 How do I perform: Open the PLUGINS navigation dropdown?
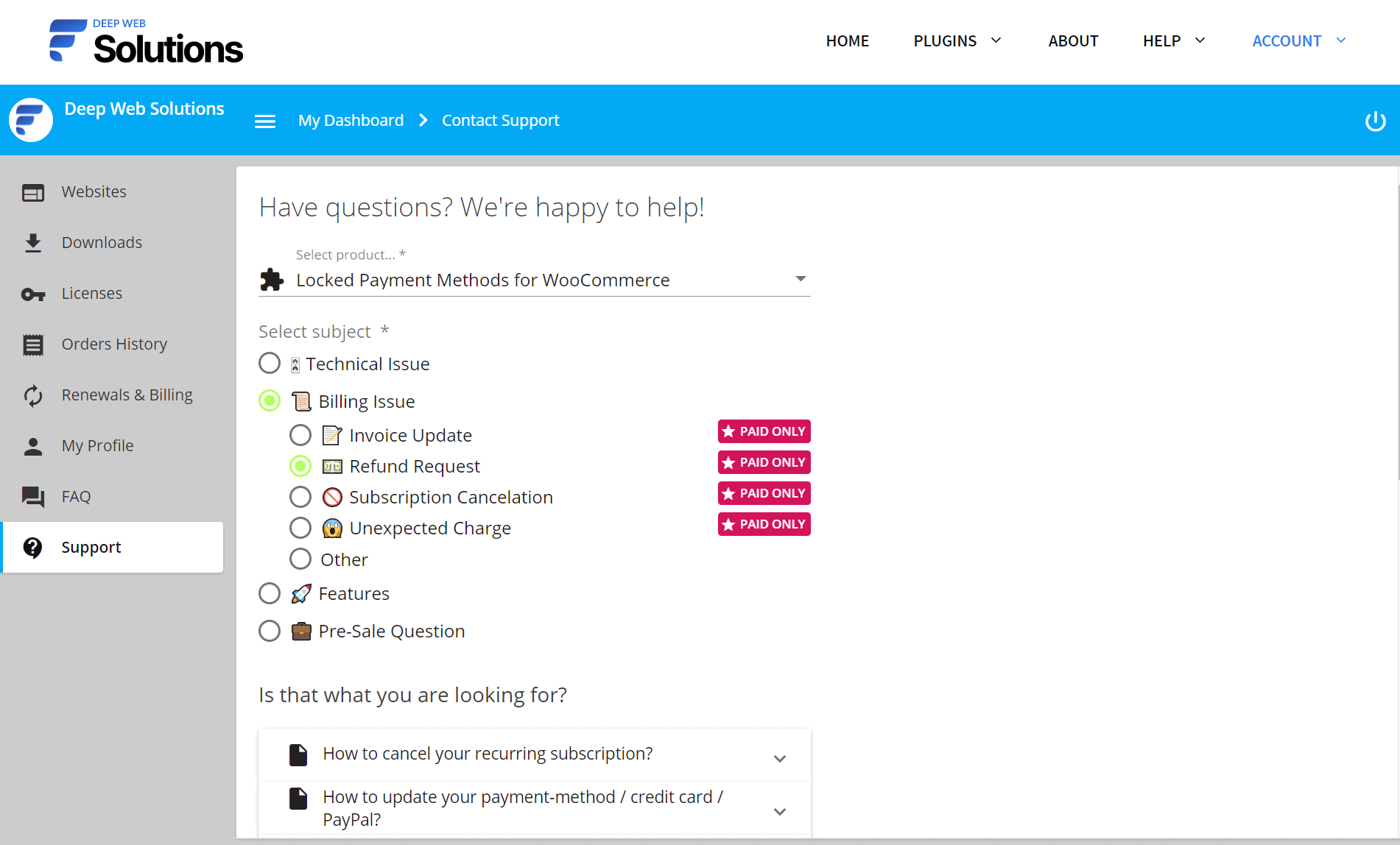pos(957,41)
